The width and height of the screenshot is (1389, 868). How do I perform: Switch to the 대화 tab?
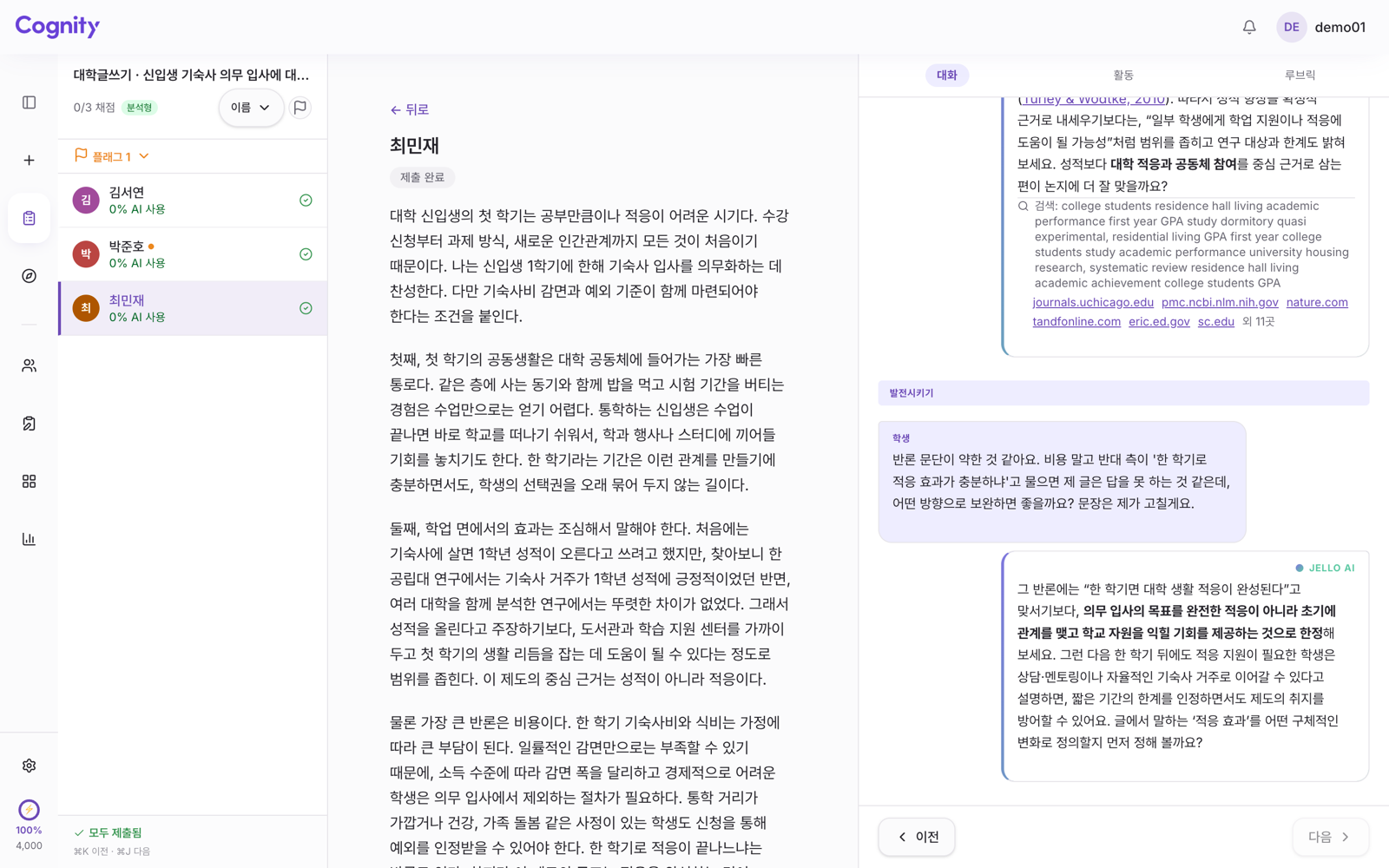point(946,76)
